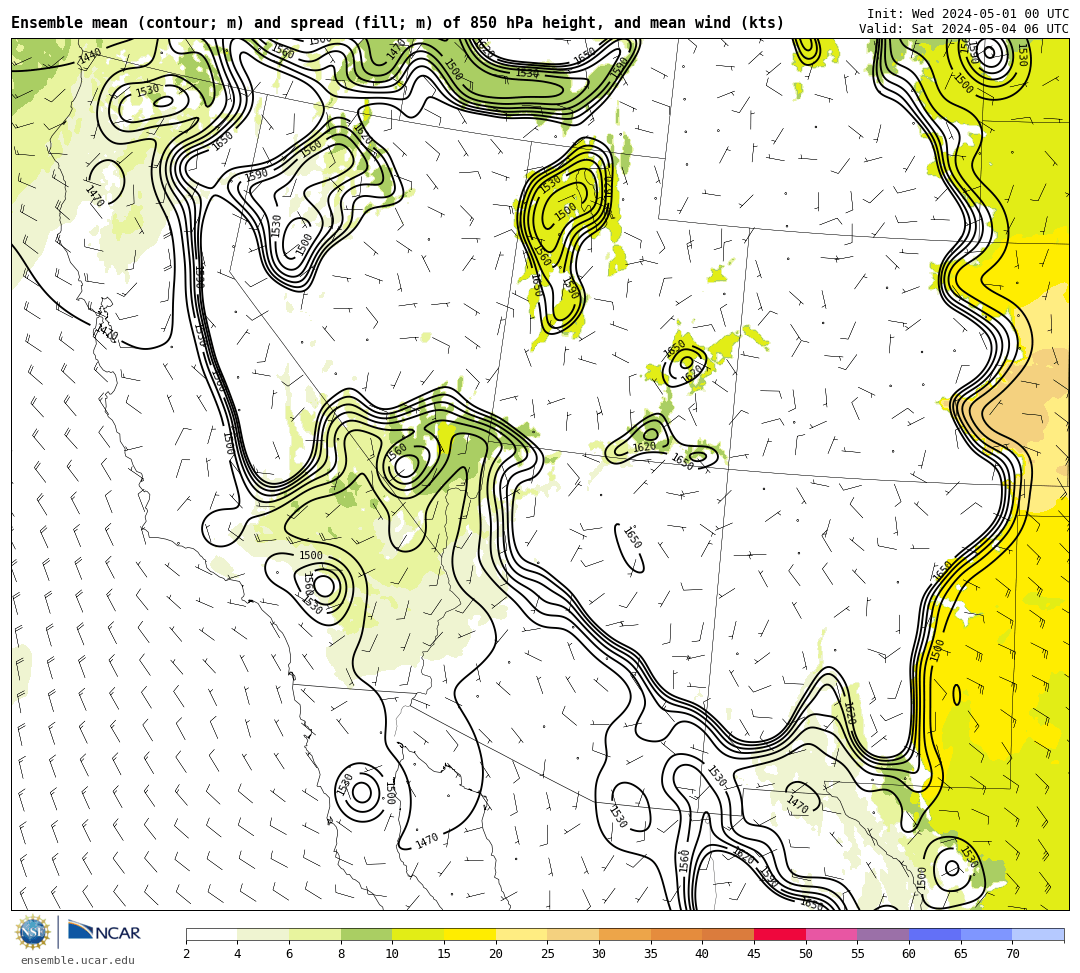Click the 1440 contour label on the map

coord(90,56)
